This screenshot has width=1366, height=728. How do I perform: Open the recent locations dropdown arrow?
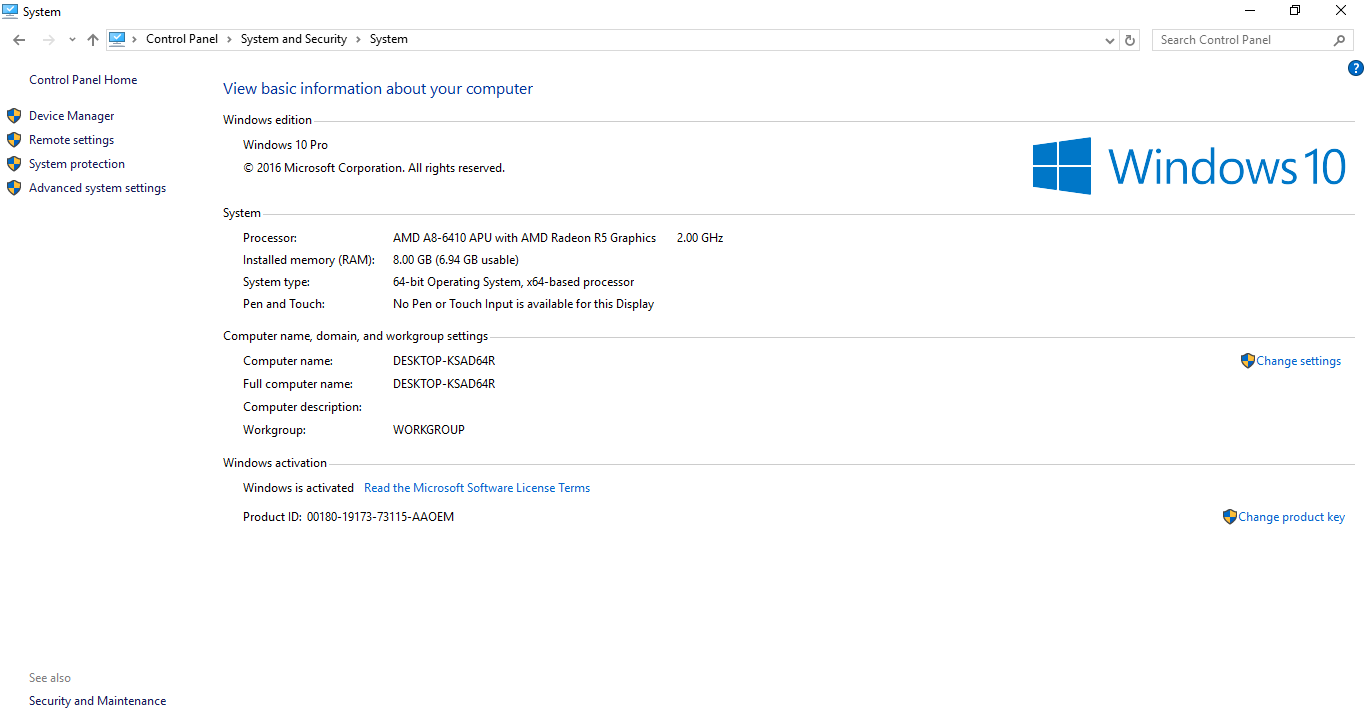click(72, 40)
